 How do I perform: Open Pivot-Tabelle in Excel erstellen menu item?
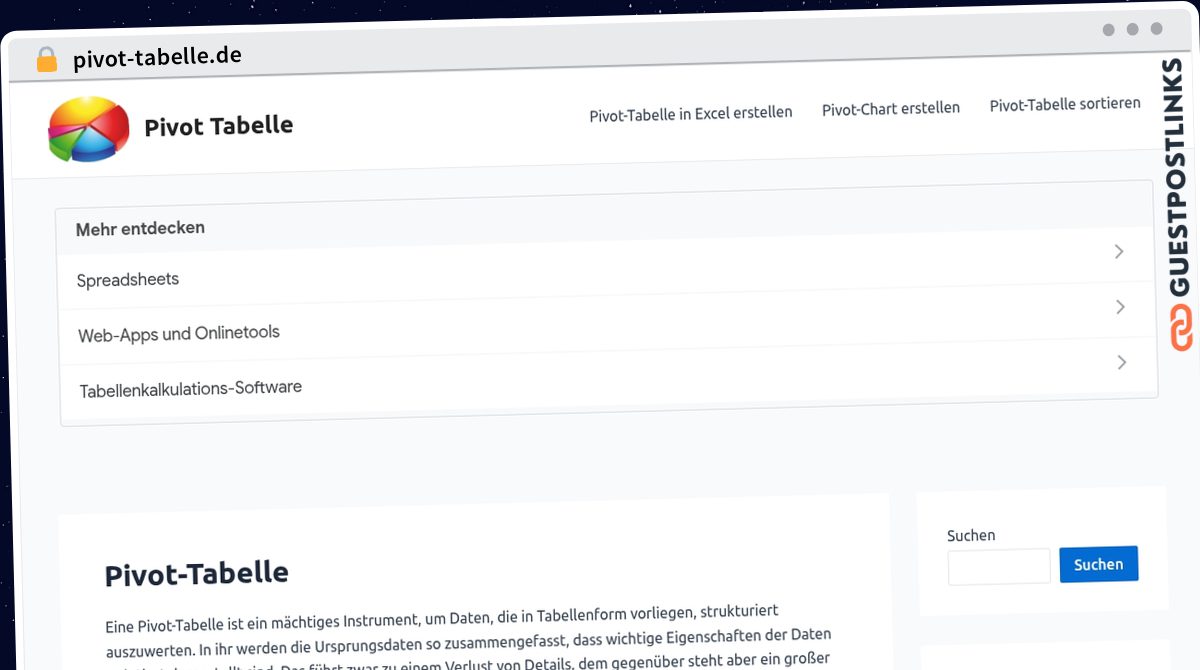coord(691,113)
